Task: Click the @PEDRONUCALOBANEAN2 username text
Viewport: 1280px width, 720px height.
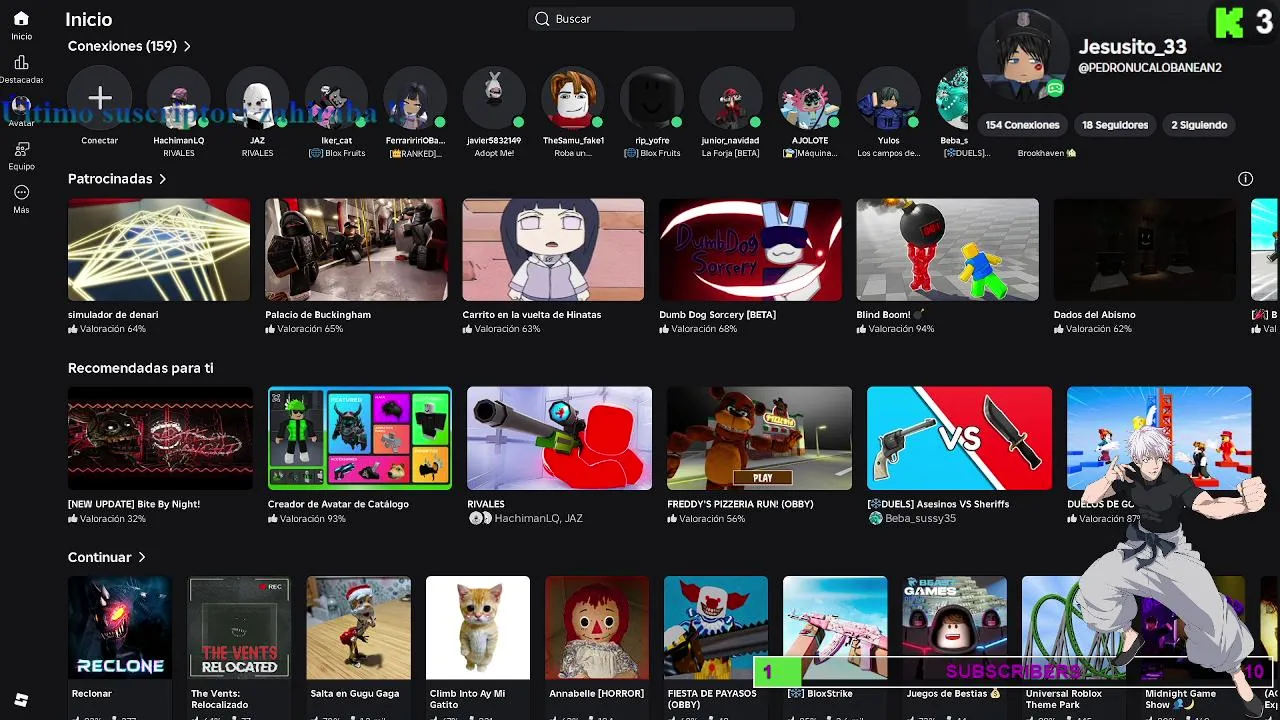Action: pyautogui.click(x=1150, y=68)
